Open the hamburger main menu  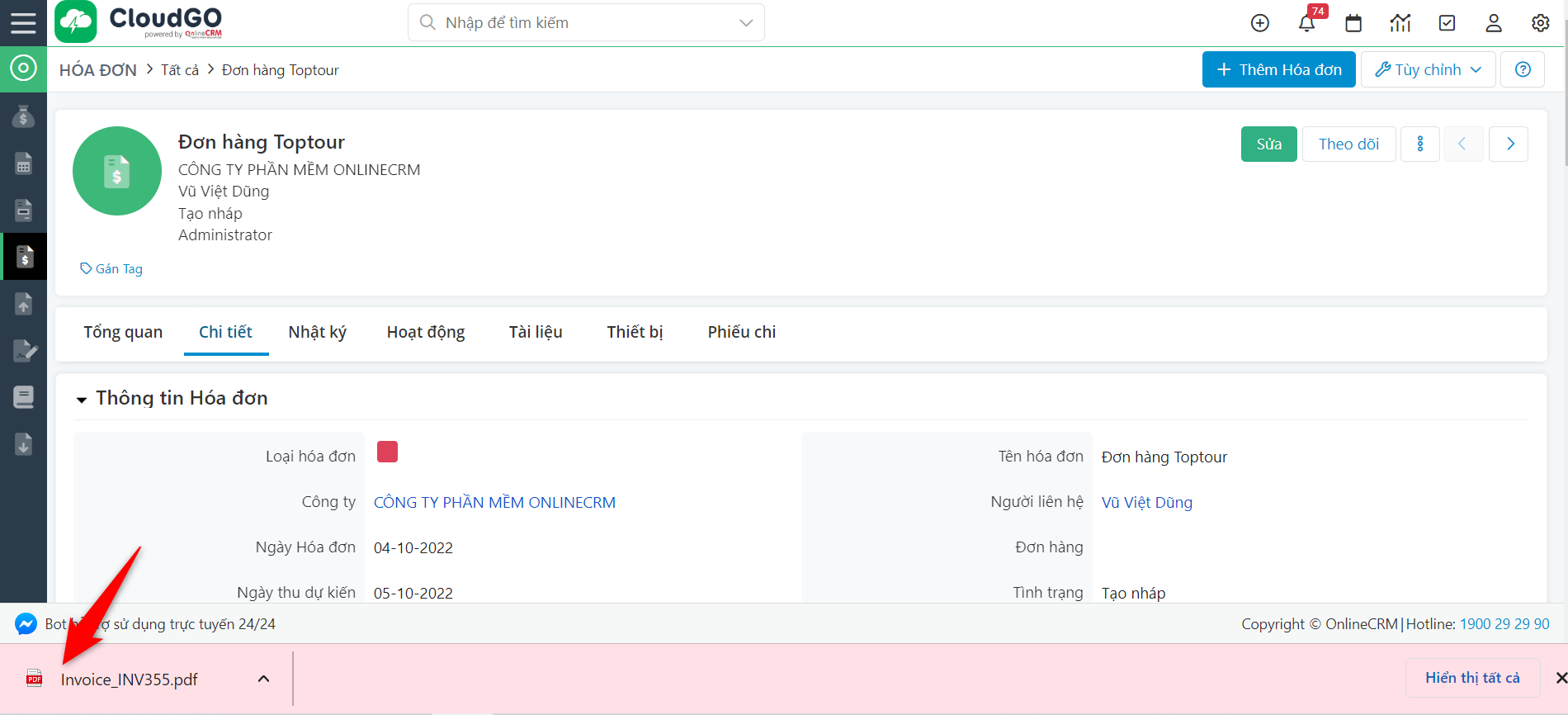click(23, 22)
